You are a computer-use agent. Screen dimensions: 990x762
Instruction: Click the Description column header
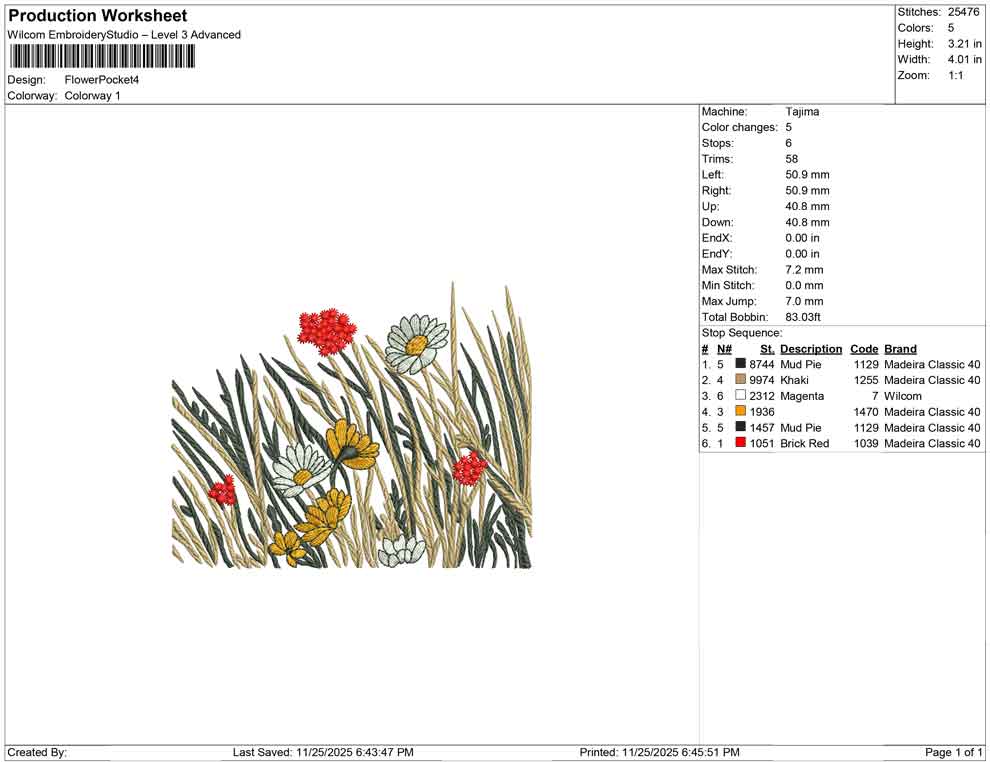click(x=811, y=348)
